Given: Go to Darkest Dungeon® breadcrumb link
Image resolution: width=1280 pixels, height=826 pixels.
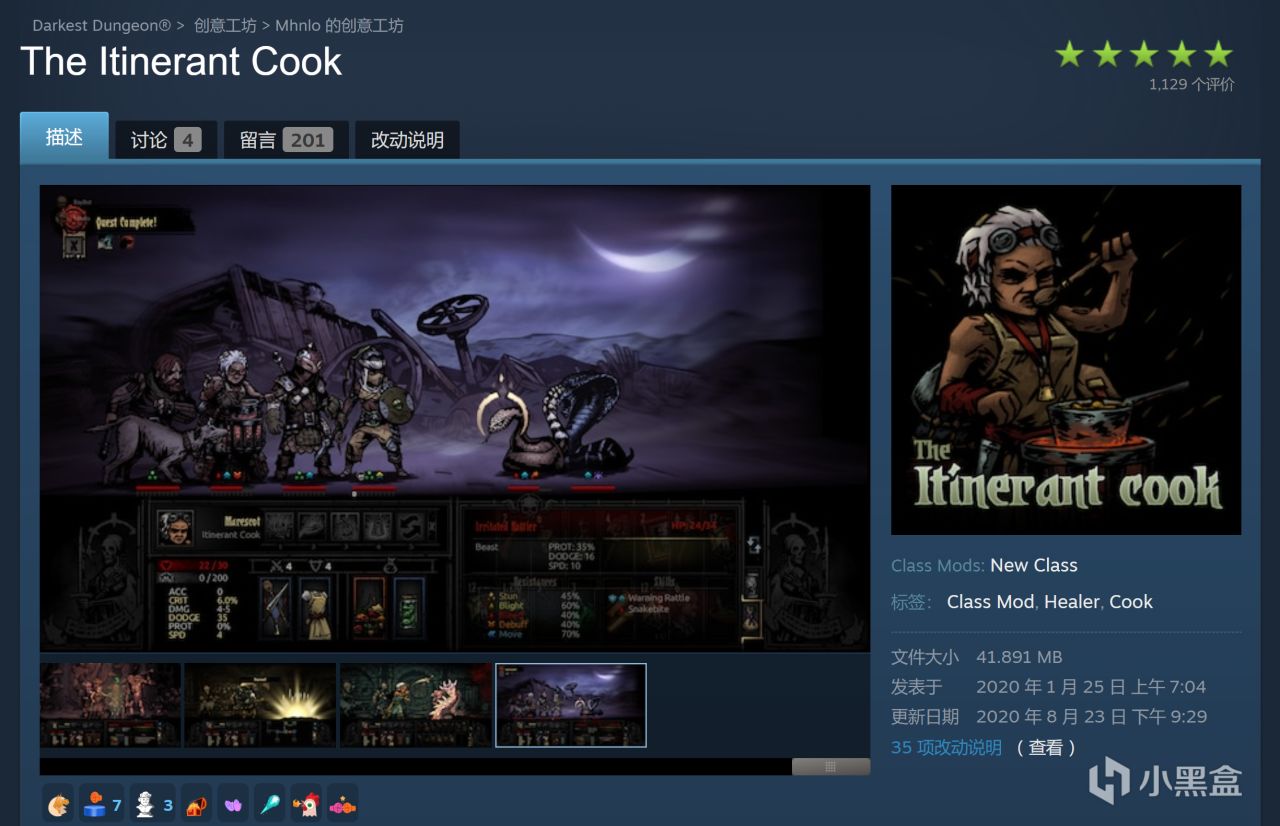Looking at the screenshot, I should [102, 26].
